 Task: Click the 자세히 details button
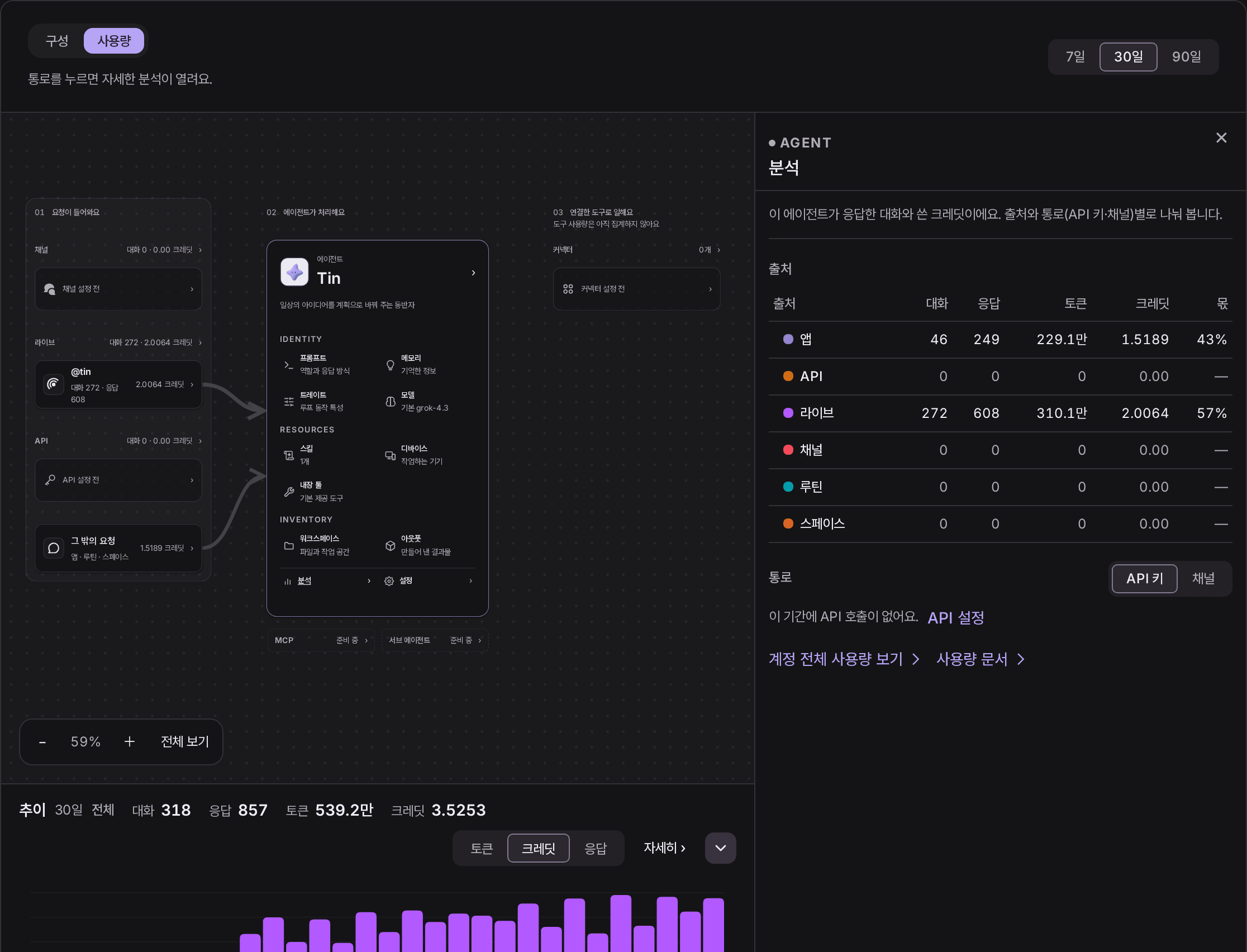[665, 848]
